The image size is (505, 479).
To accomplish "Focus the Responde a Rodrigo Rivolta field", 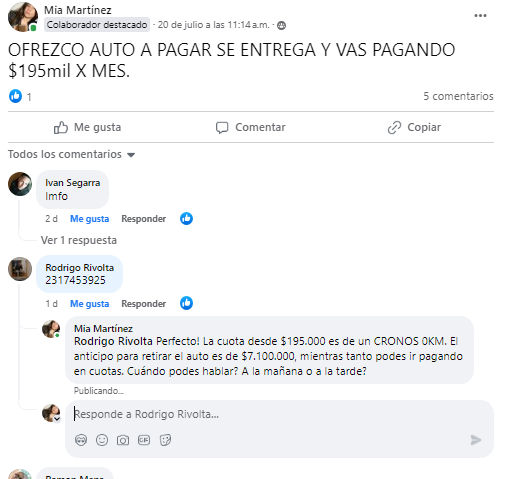I will [x=279, y=414].
